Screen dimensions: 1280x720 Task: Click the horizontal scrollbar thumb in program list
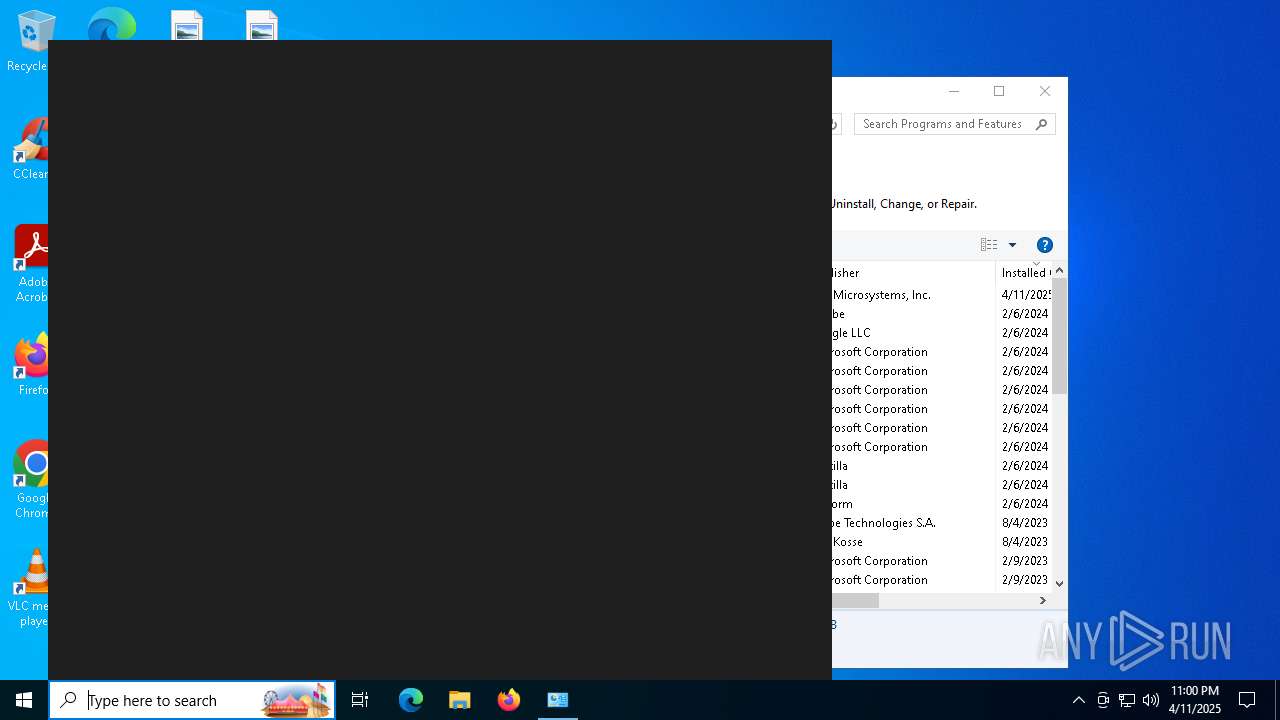[x=855, y=601]
